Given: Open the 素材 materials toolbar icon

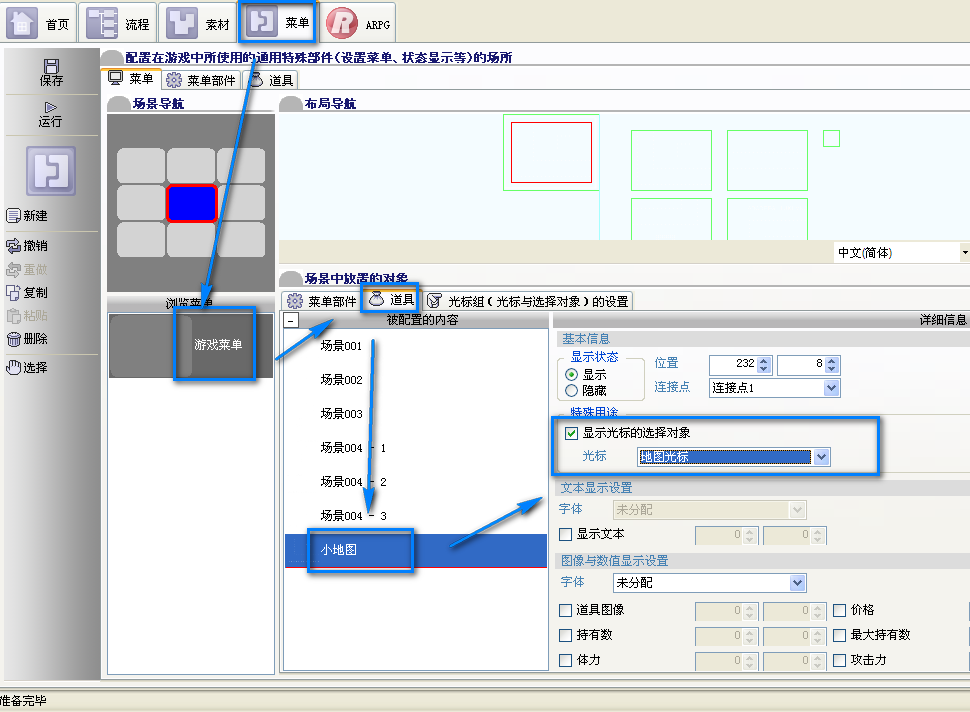Looking at the screenshot, I should tap(181, 24).
